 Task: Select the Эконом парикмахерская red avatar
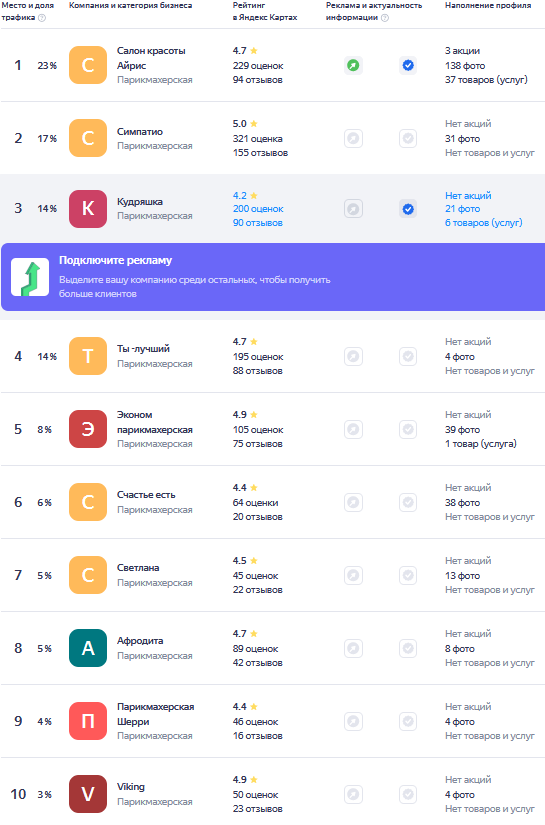(88, 429)
